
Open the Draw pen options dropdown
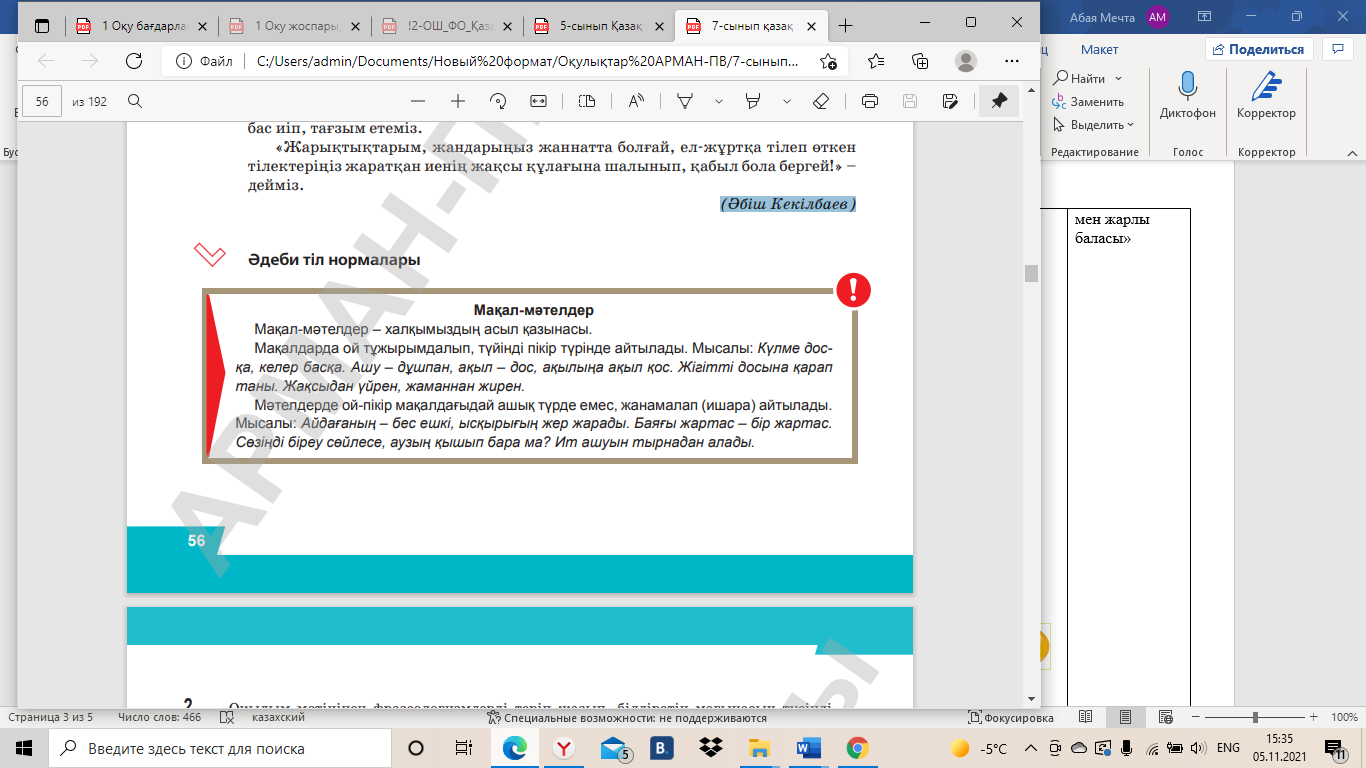[719, 101]
